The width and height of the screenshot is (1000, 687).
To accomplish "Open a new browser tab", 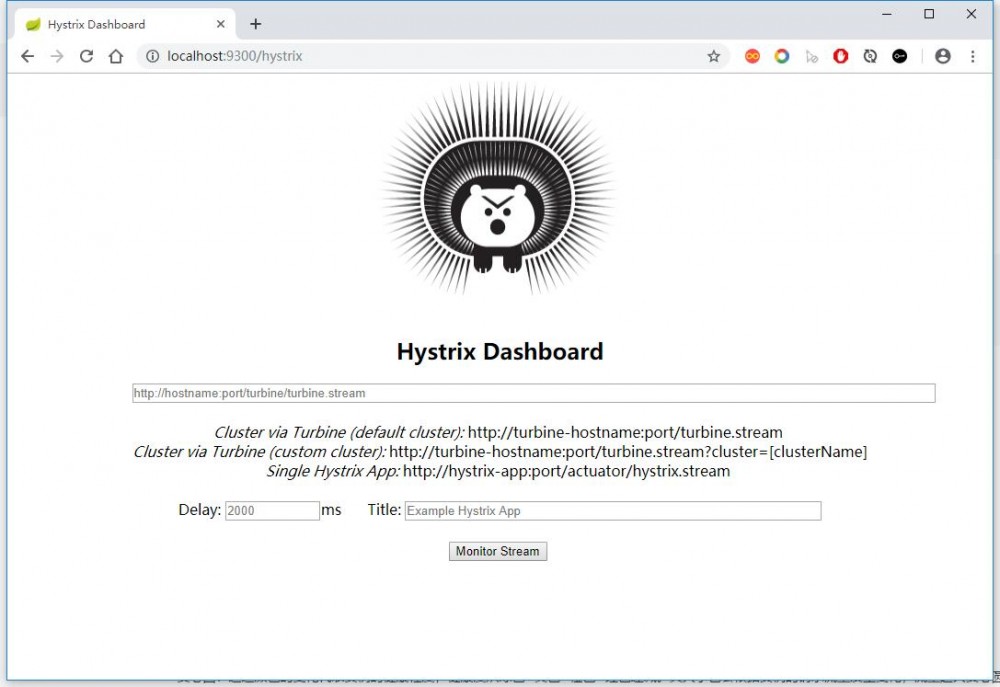I will tap(256, 24).
